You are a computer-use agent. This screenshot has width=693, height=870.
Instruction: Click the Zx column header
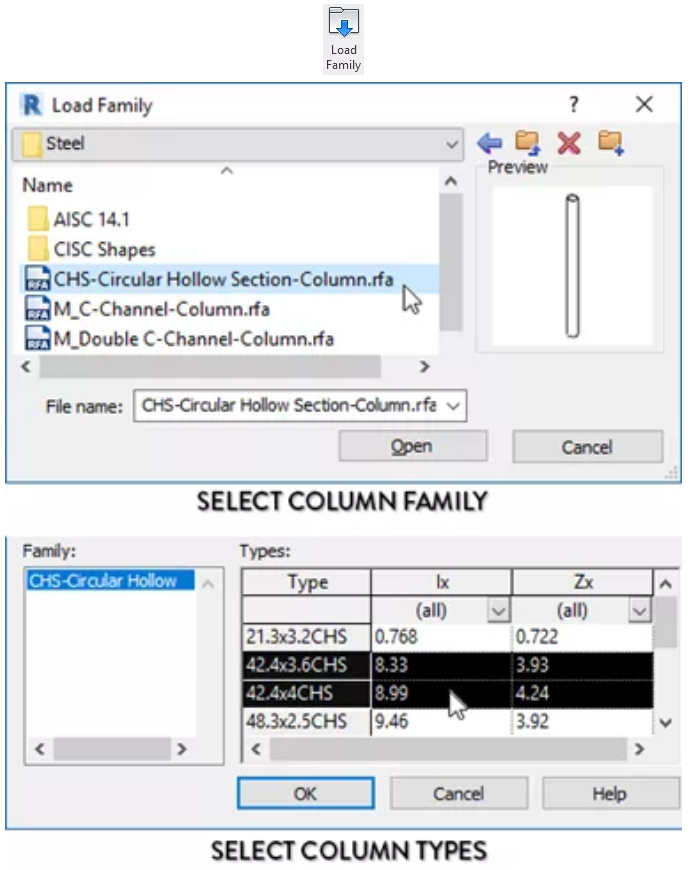[x=583, y=582]
